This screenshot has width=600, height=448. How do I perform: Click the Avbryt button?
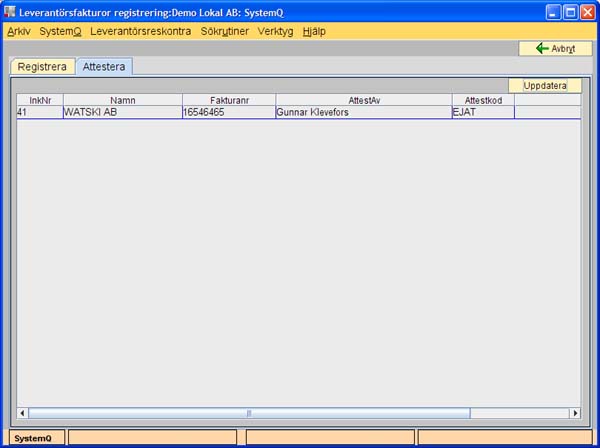(x=555, y=49)
